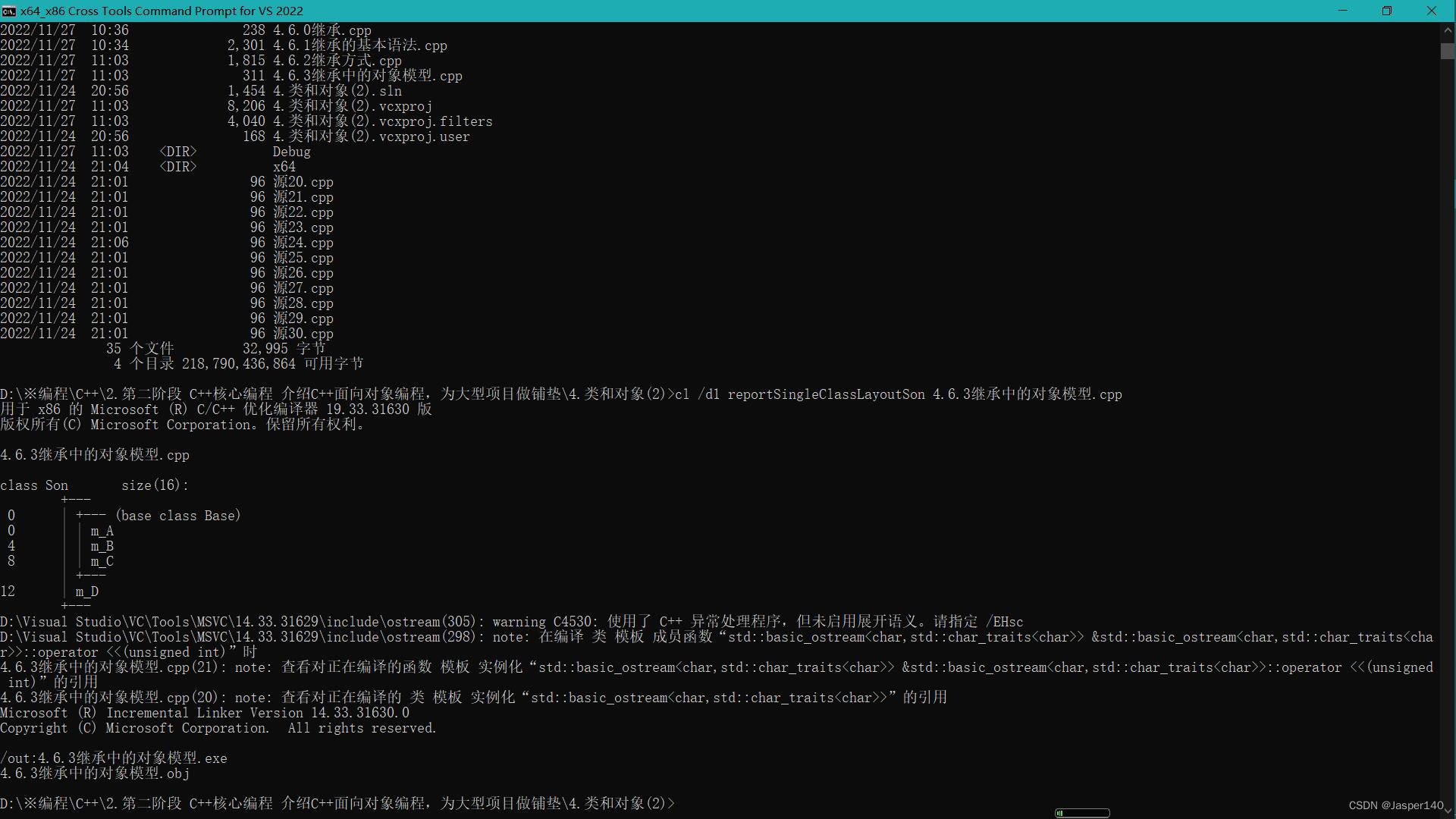Click file name 源22.cpp
The width and height of the screenshot is (1456, 819).
click(x=303, y=212)
